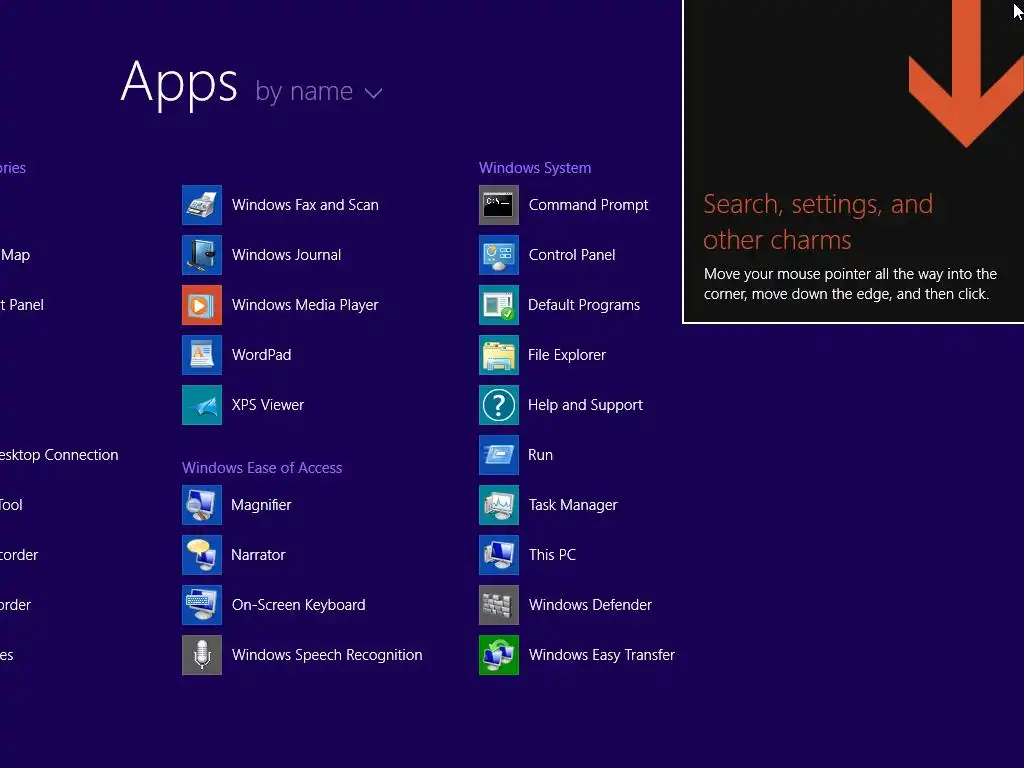Click the 'Magnifier' text

pyautogui.click(x=261, y=505)
